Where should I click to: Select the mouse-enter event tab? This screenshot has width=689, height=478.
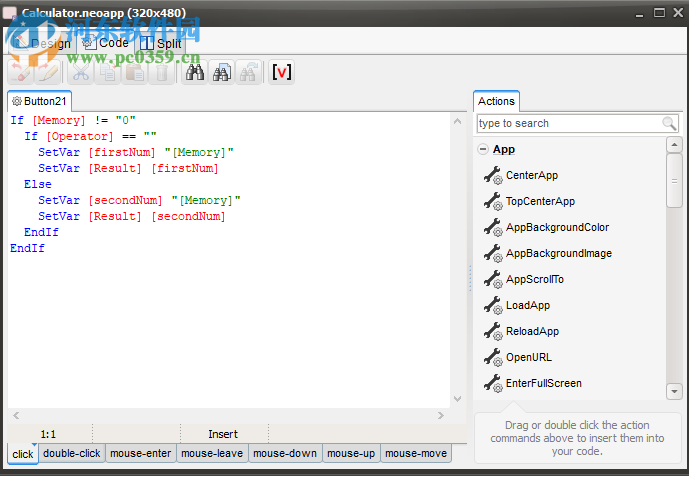tap(141, 453)
